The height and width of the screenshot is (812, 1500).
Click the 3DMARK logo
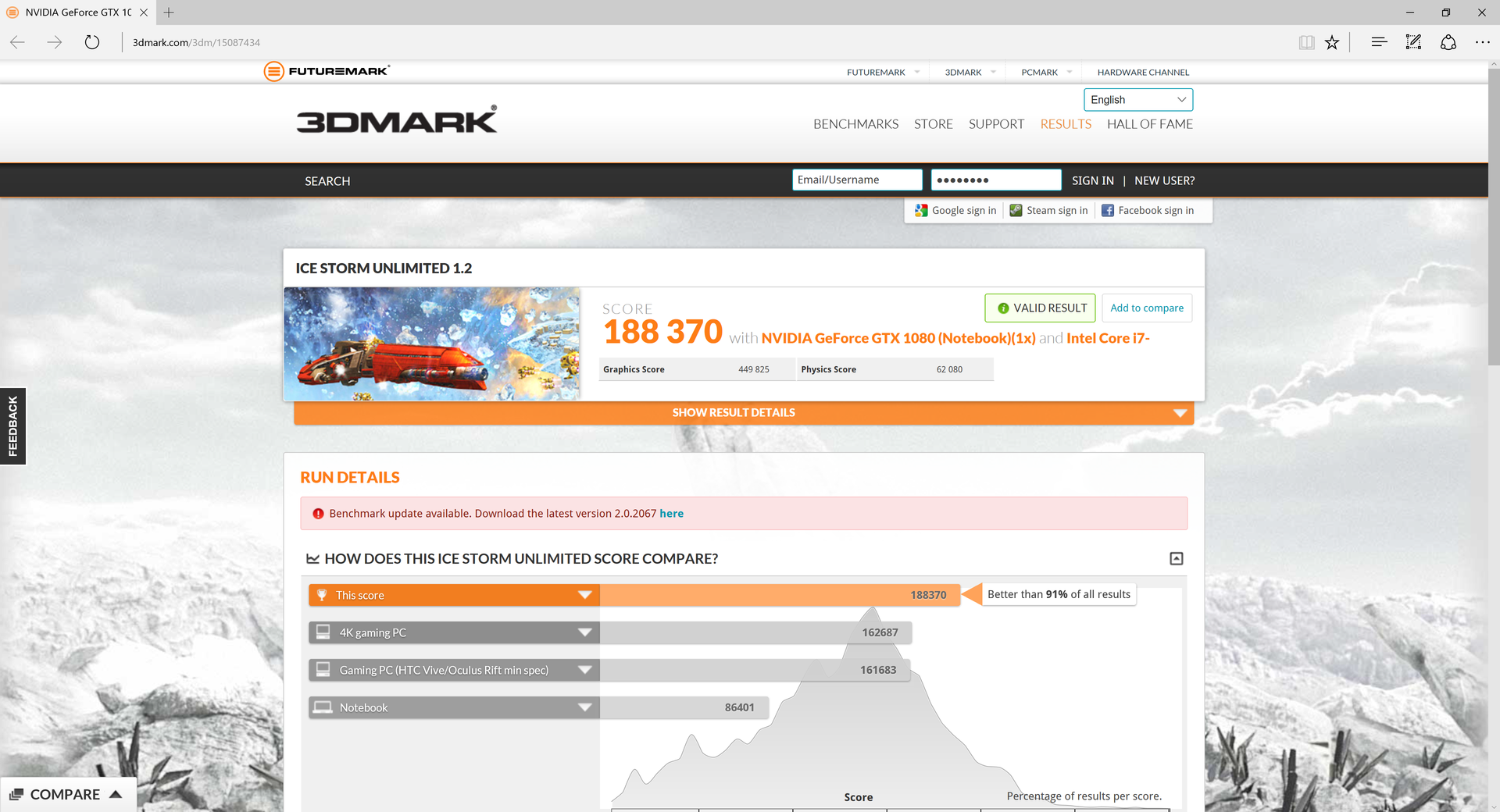pyautogui.click(x=396, y=119)
